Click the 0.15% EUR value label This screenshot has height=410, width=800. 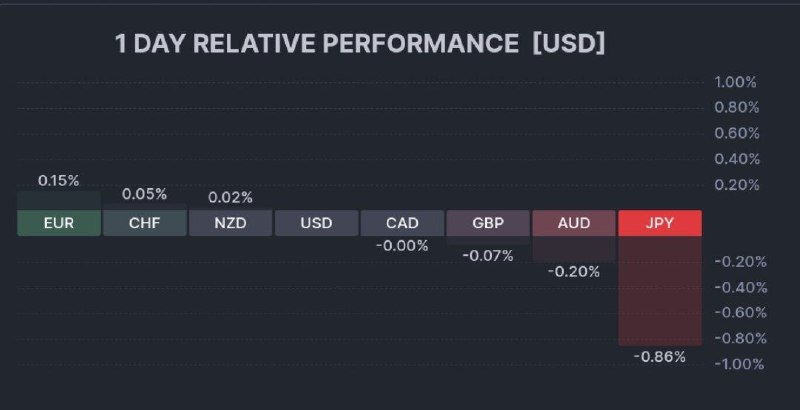point(59,180)
